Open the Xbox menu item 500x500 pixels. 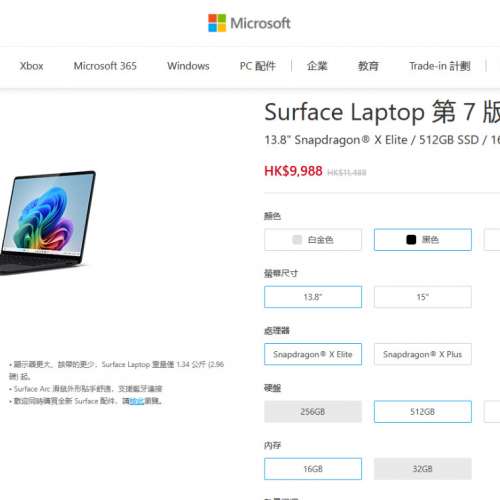coord(31,66)
